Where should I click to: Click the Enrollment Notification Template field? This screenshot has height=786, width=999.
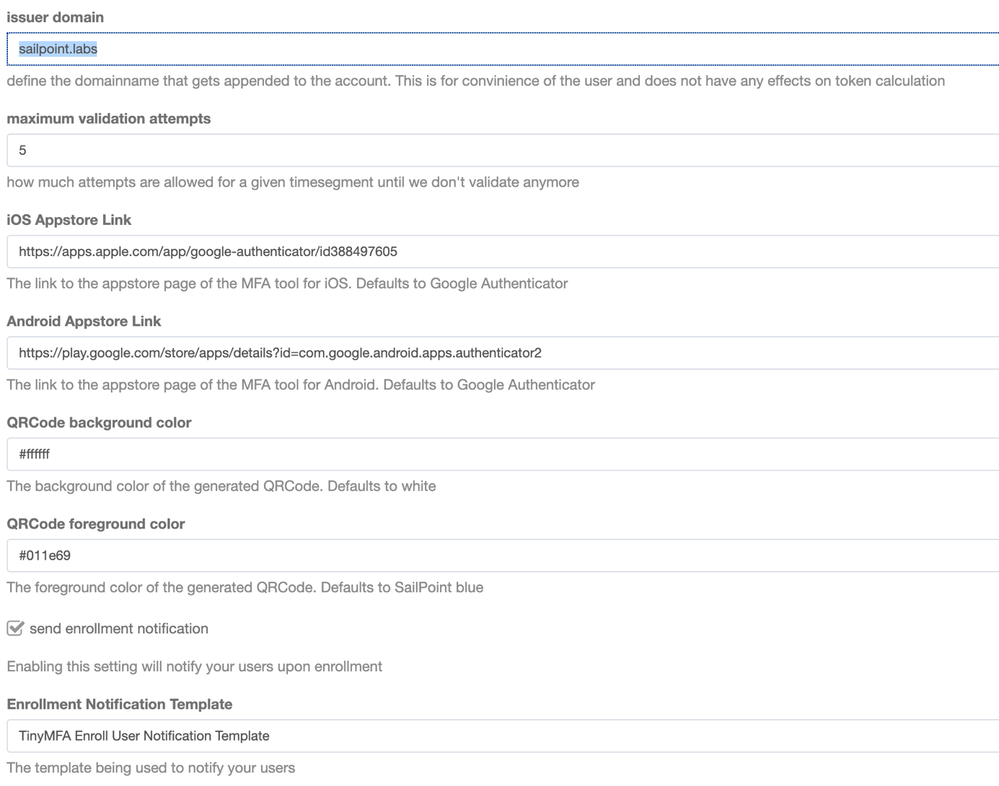coord(500,736)
